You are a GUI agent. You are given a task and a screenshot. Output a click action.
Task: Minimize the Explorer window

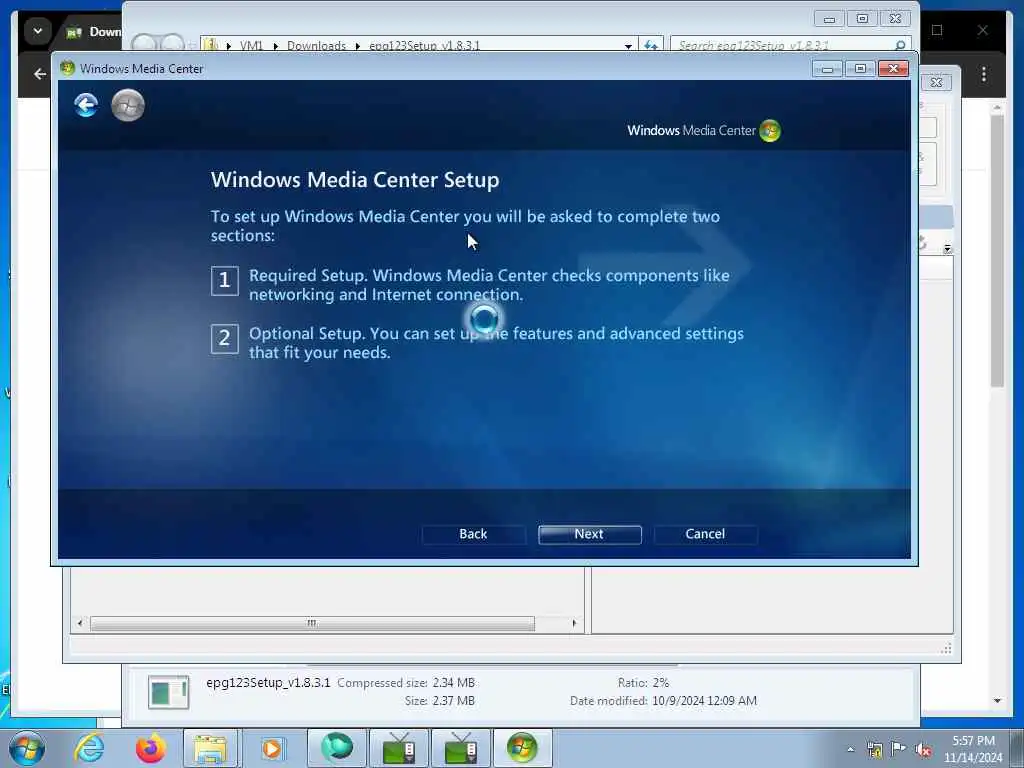829,19
